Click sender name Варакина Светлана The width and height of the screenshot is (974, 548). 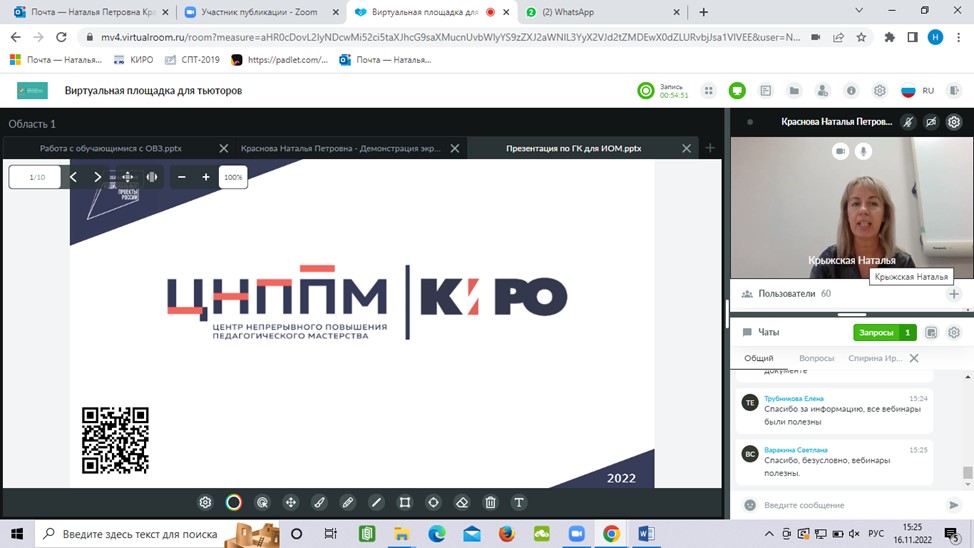tap(796, 450)
